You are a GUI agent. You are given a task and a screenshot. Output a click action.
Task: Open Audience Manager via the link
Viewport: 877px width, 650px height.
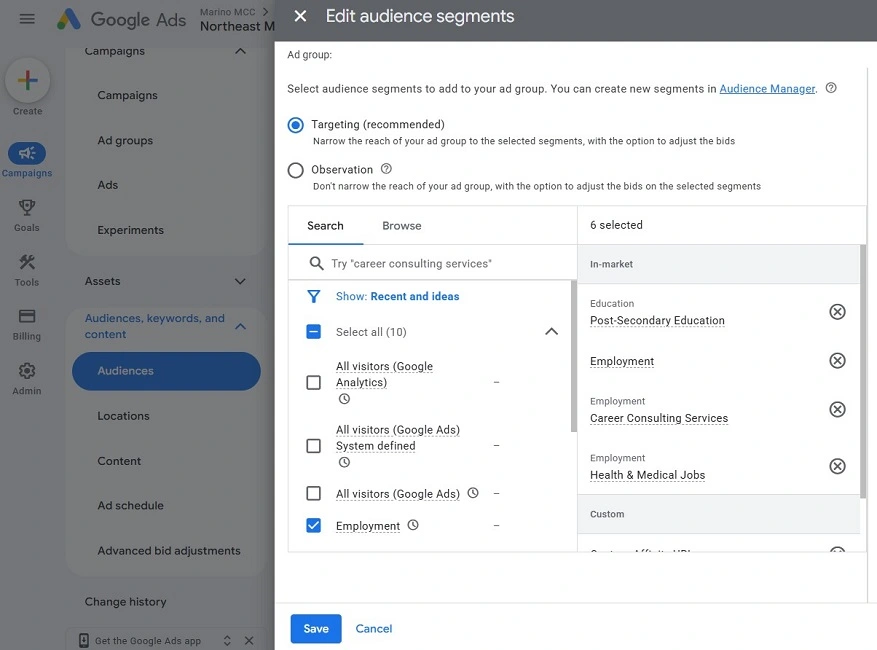(x=767, y=88)
